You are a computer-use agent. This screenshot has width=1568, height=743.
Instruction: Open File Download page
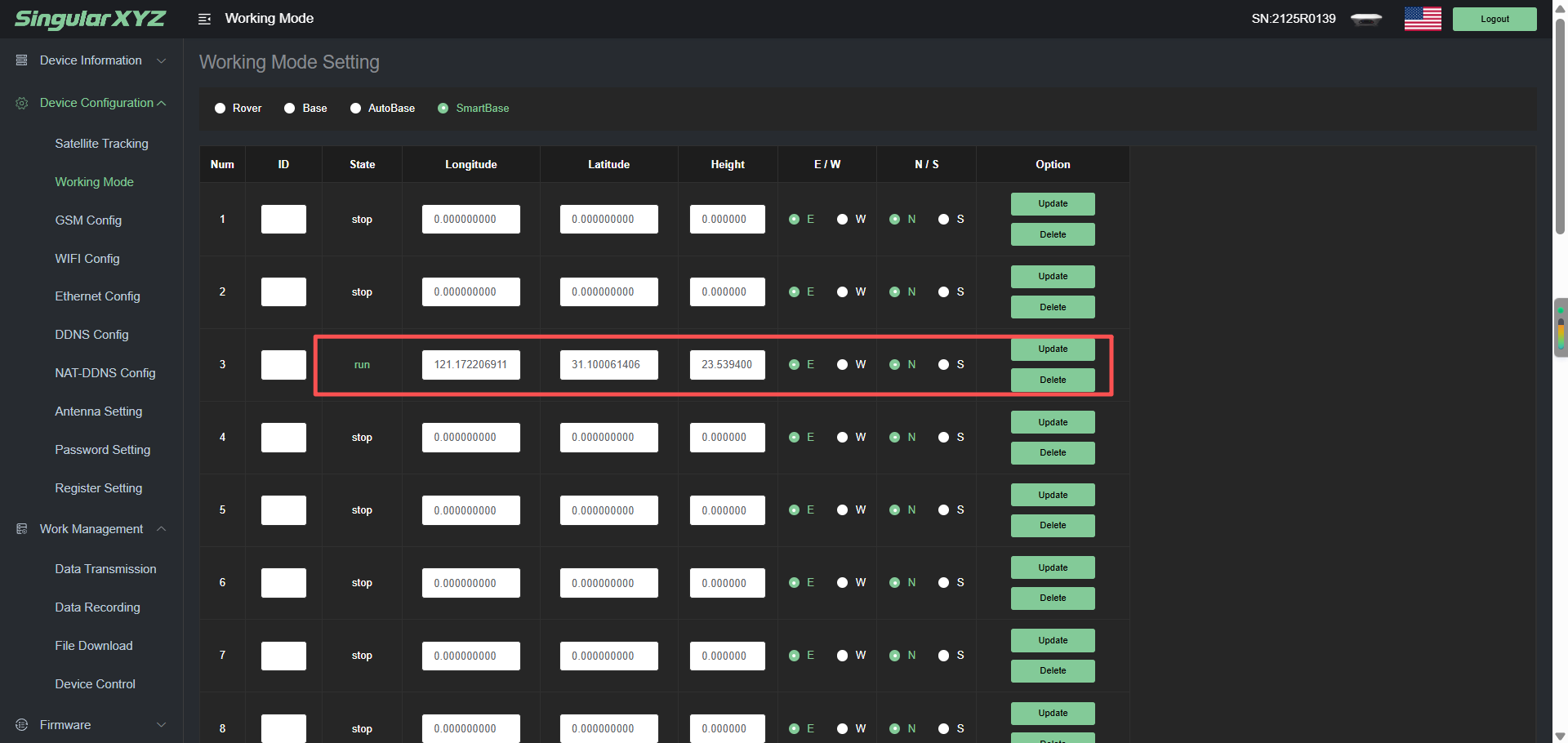[94, 646]
